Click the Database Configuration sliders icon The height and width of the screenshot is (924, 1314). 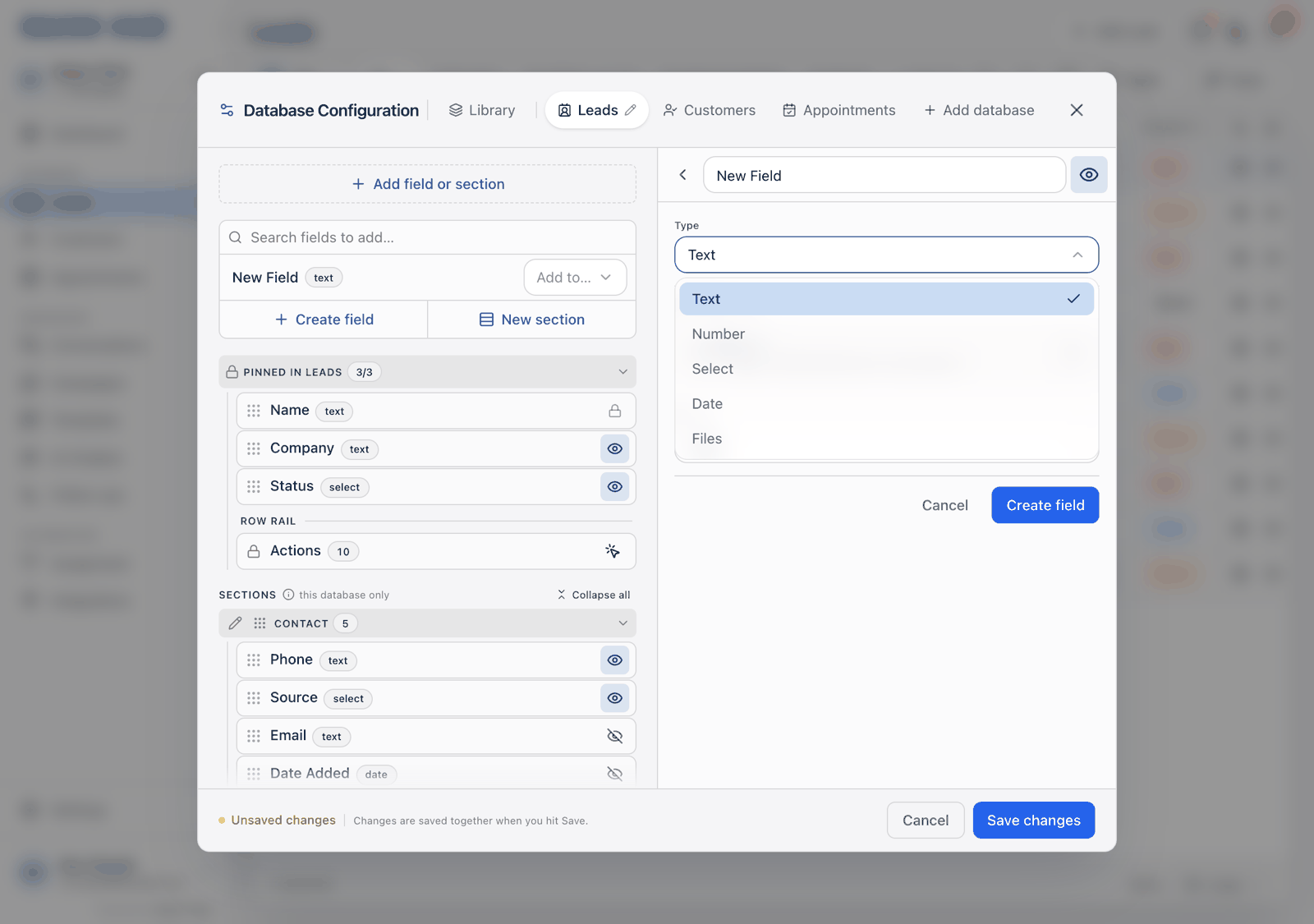click(227, 110)
